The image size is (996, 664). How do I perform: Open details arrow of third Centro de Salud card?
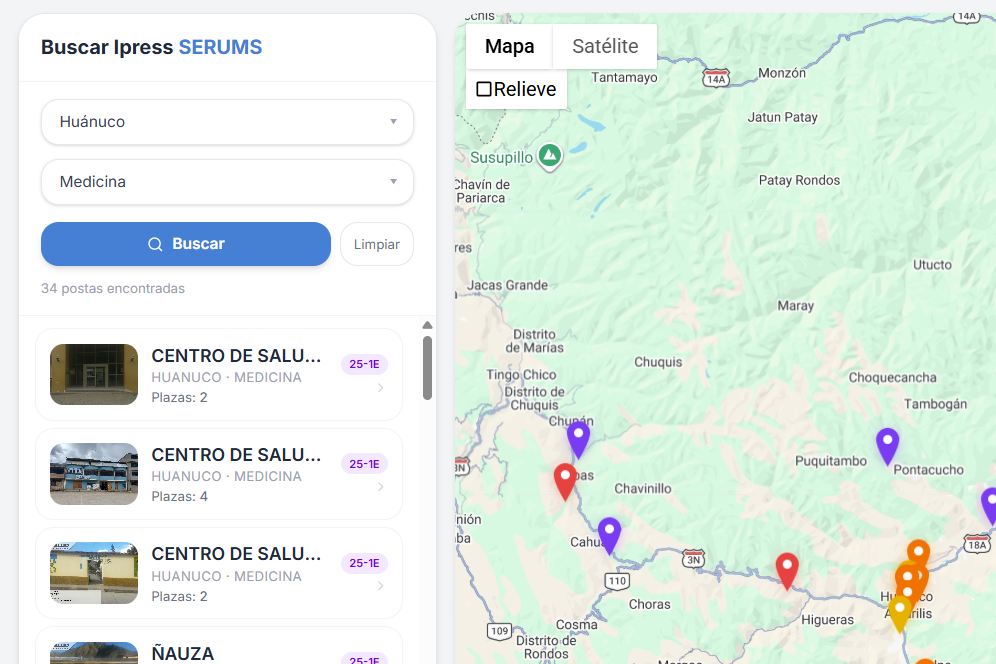(x=380, y=586)
